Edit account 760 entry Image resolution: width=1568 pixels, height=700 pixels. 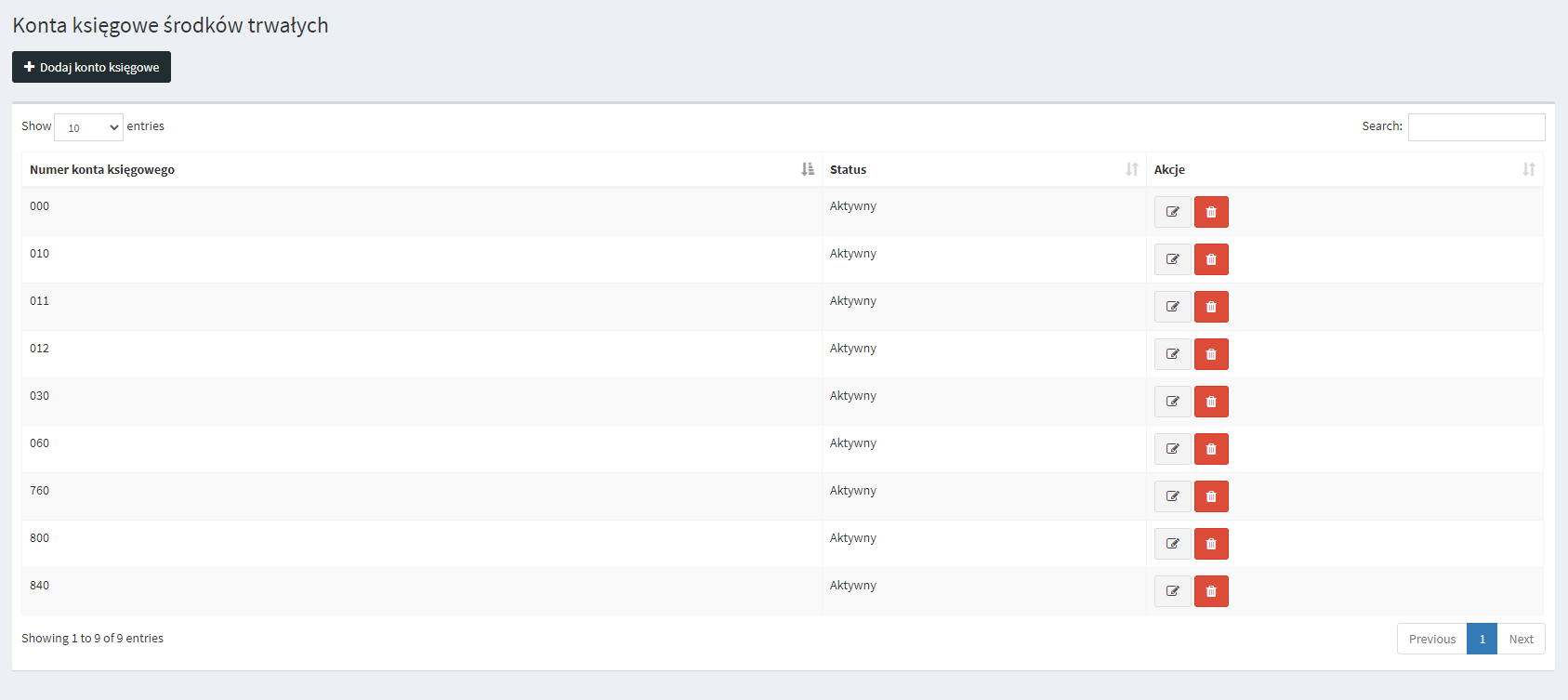(x=1172, y=496)
